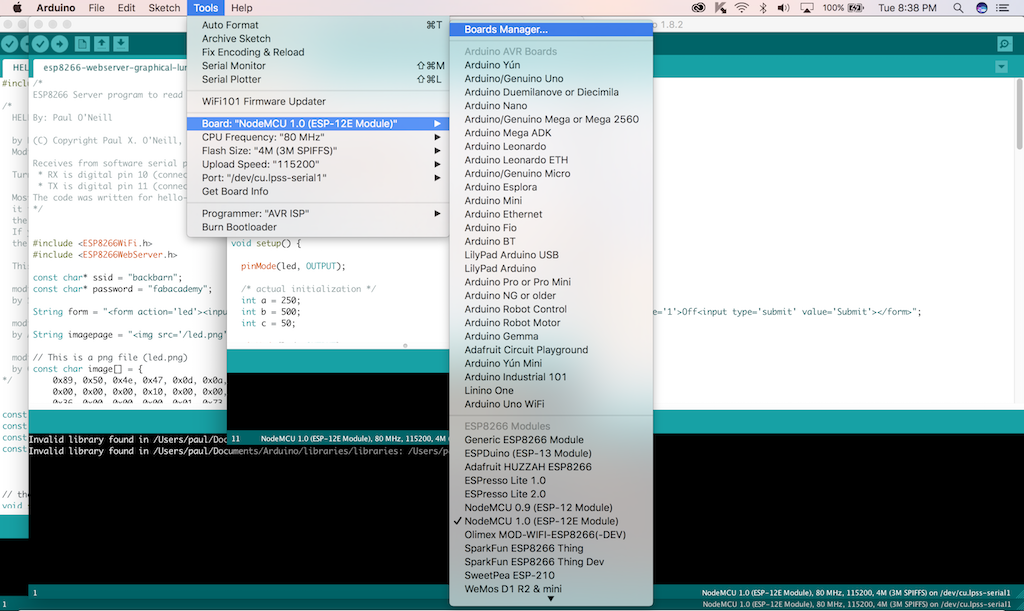
Task: Select the Linino One board
Action: click(x=551, y=390)
